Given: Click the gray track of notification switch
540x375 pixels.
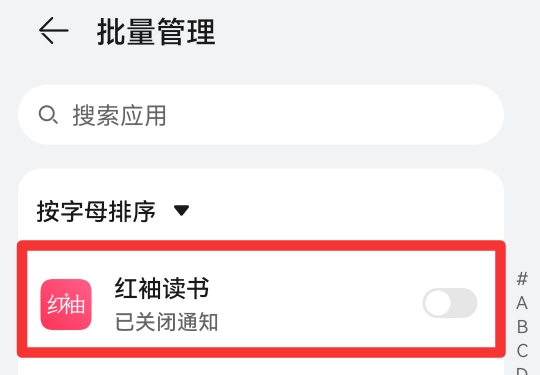Looking at the screenshot, I should [x=465, y=303].
